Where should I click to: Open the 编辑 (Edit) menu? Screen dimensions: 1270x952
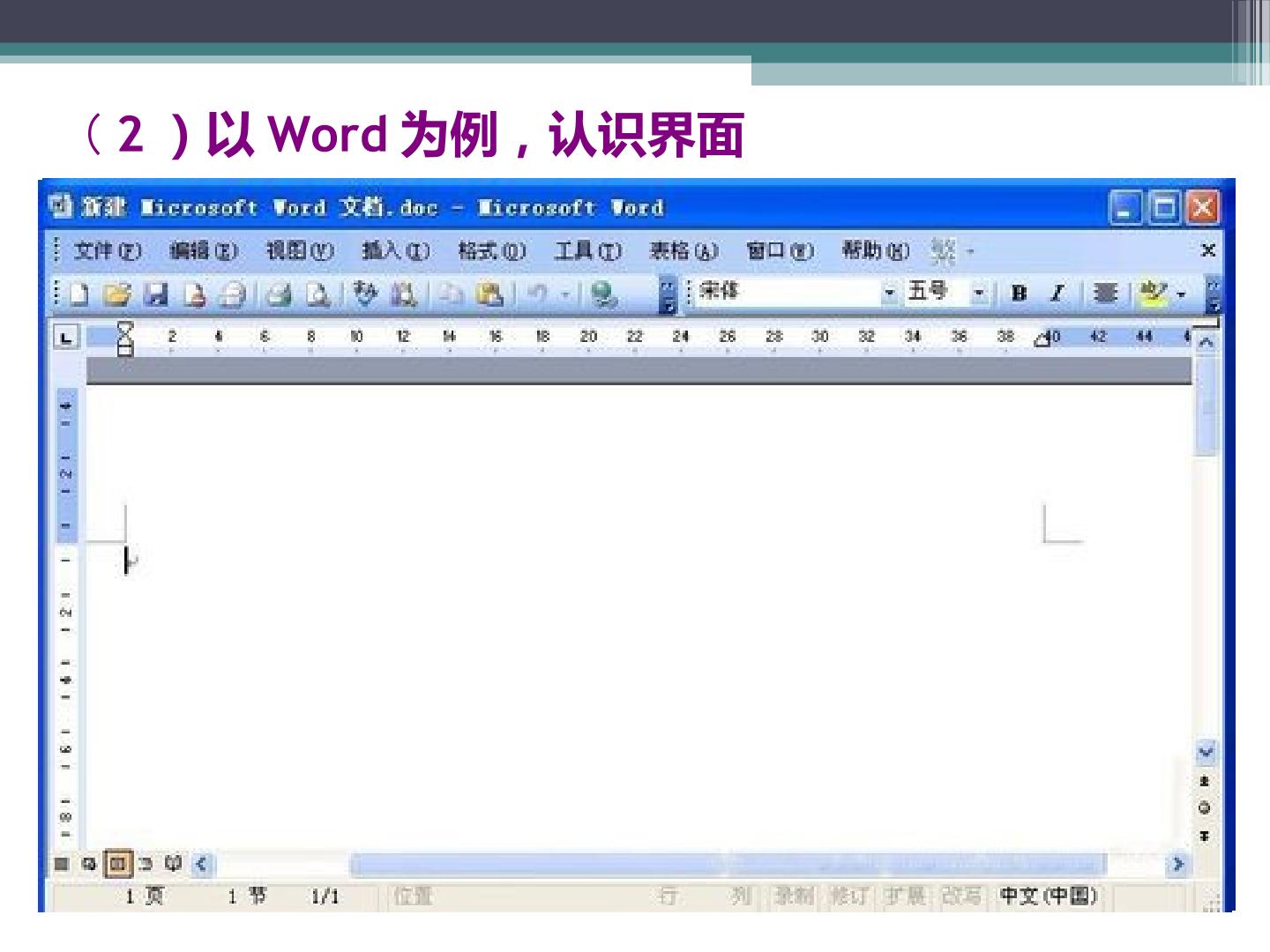coord(204,251)
